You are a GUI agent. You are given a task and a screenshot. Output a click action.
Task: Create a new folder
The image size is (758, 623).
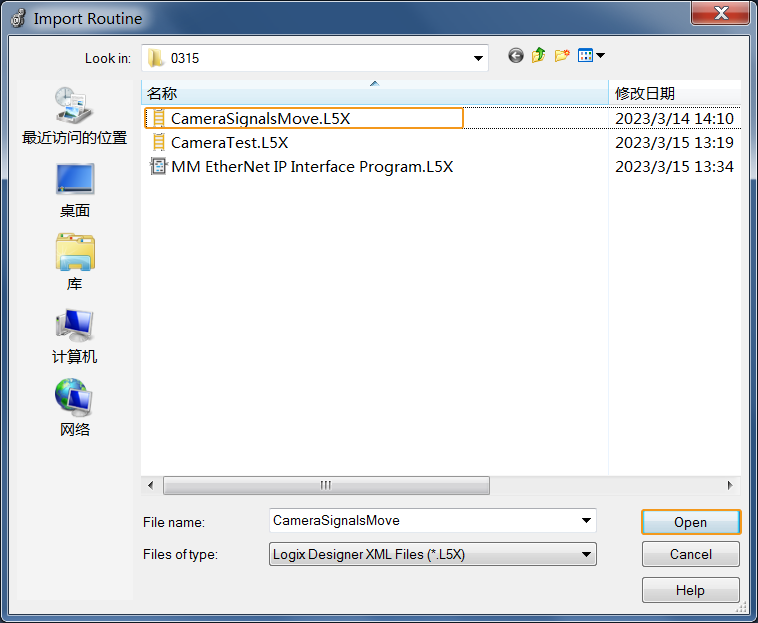point(562,56)
